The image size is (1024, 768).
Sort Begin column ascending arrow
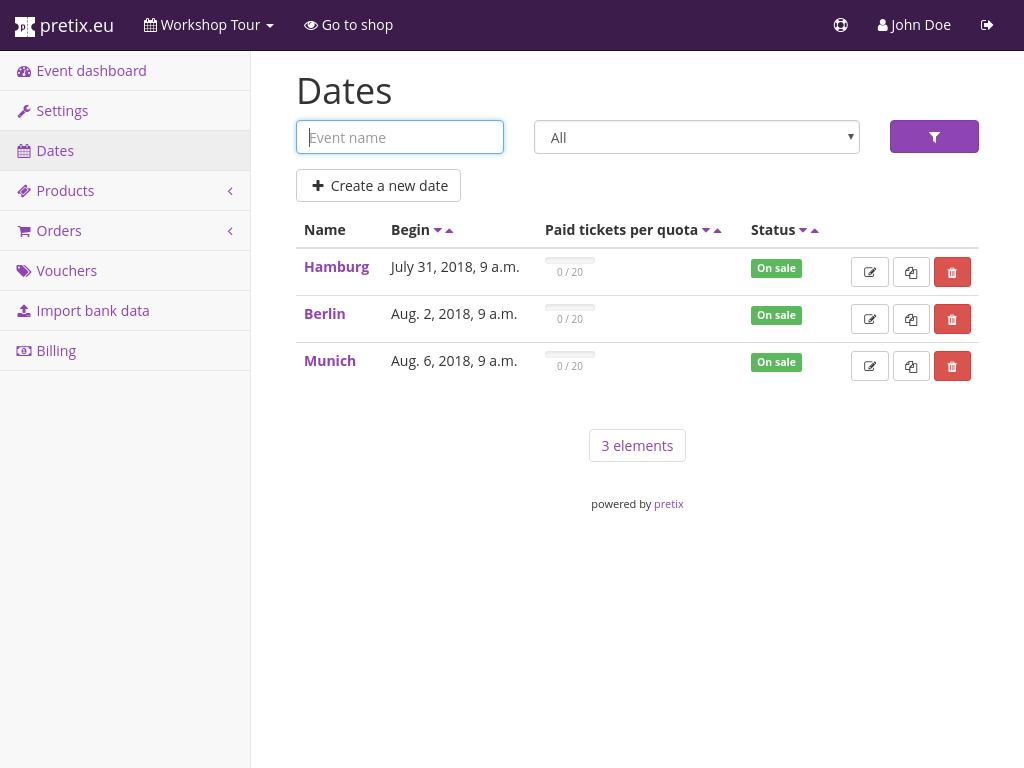click(x=449, y=231)
